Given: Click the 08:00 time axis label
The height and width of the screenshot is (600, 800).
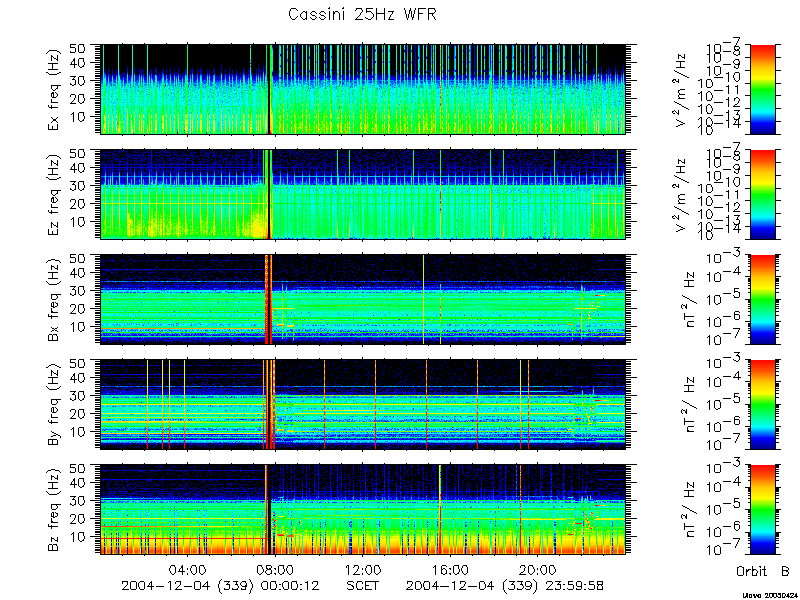Looking at the screenshot, I should click(x=276, y=570).
